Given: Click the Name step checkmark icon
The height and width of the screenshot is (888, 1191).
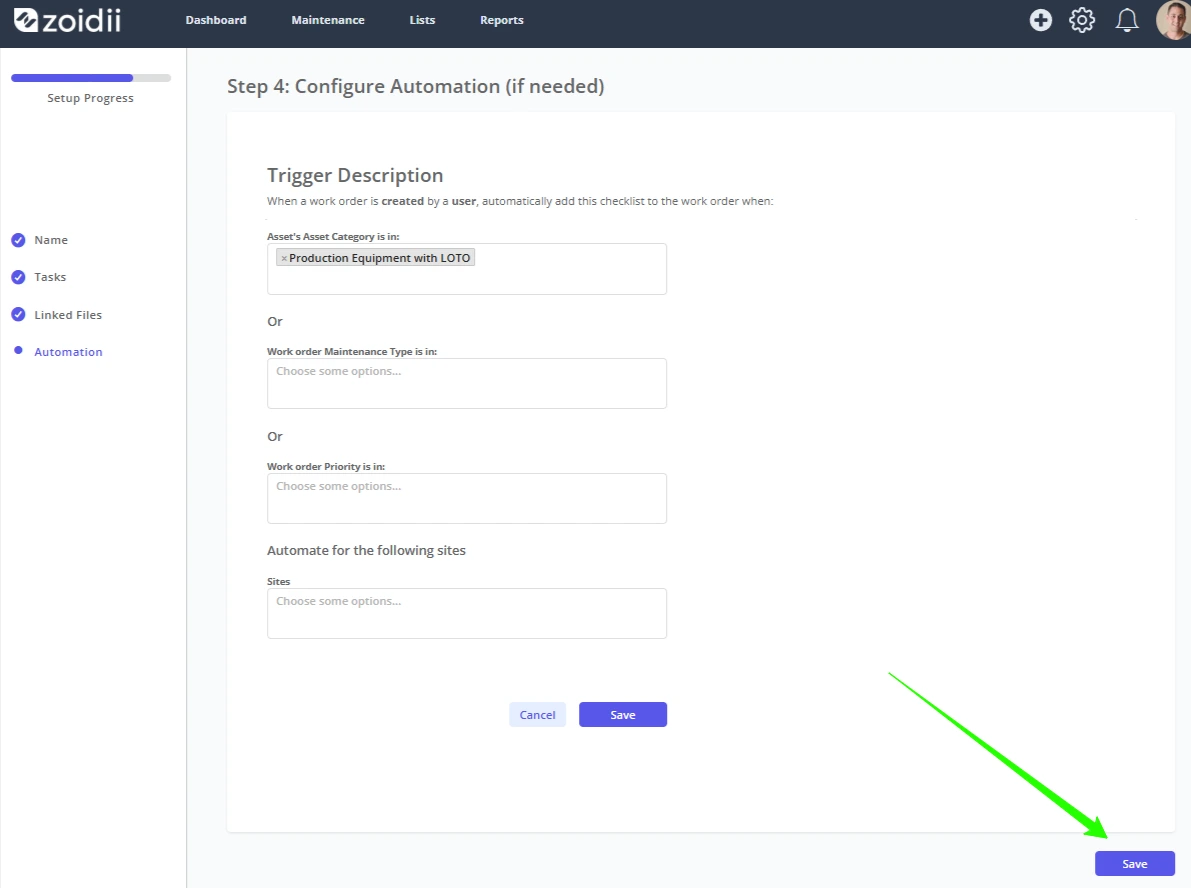Looking at the screenshot, I should click(18, 240).
